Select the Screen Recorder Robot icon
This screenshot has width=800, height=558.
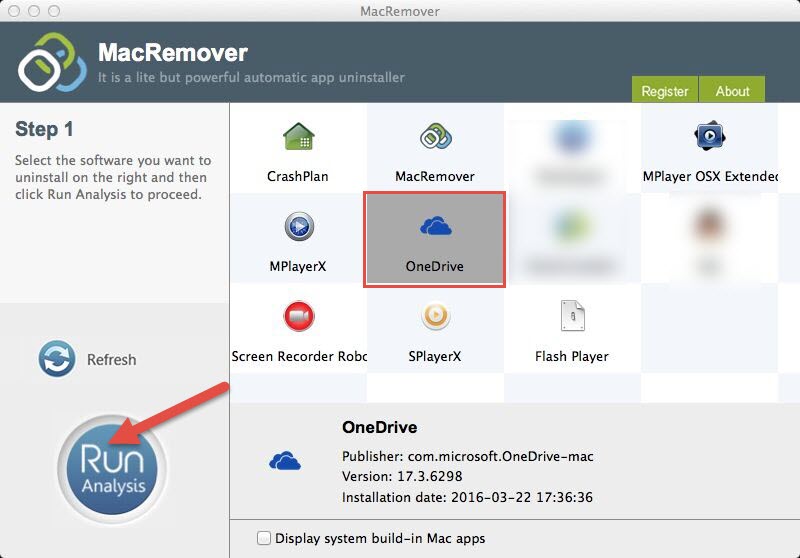[299, 316]
